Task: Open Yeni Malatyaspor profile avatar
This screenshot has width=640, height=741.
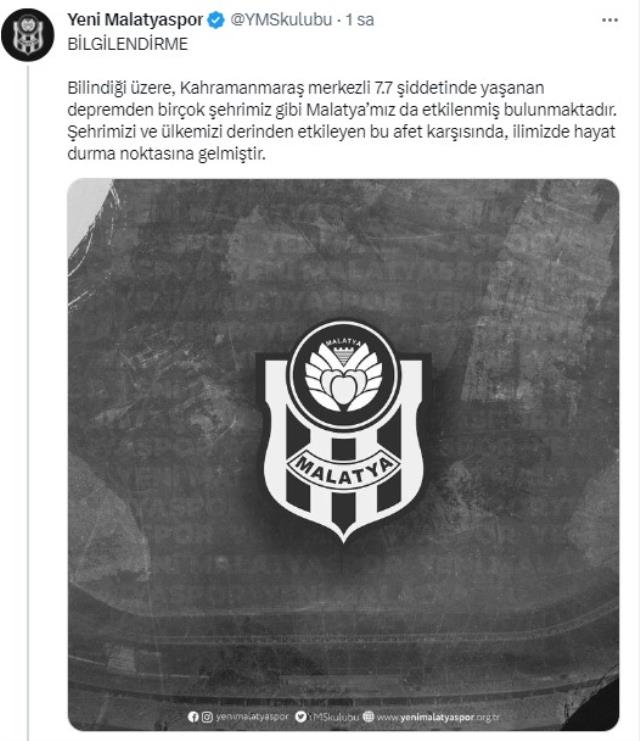Action: click(27, 34)
